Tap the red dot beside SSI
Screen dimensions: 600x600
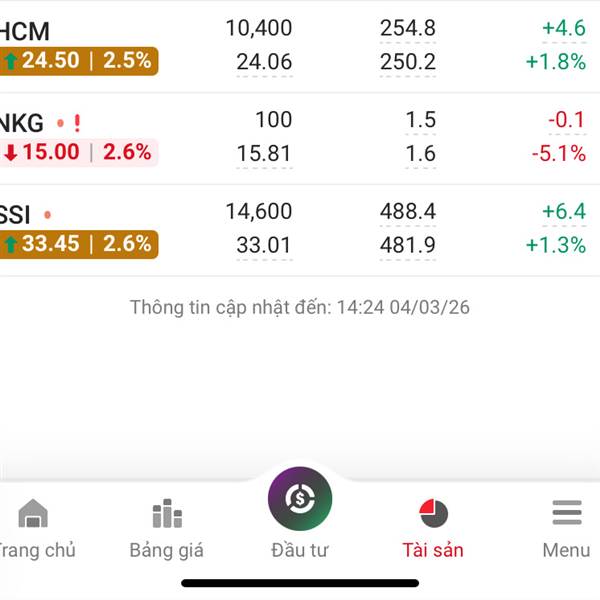pyautogui.click(x=48, y=214)
